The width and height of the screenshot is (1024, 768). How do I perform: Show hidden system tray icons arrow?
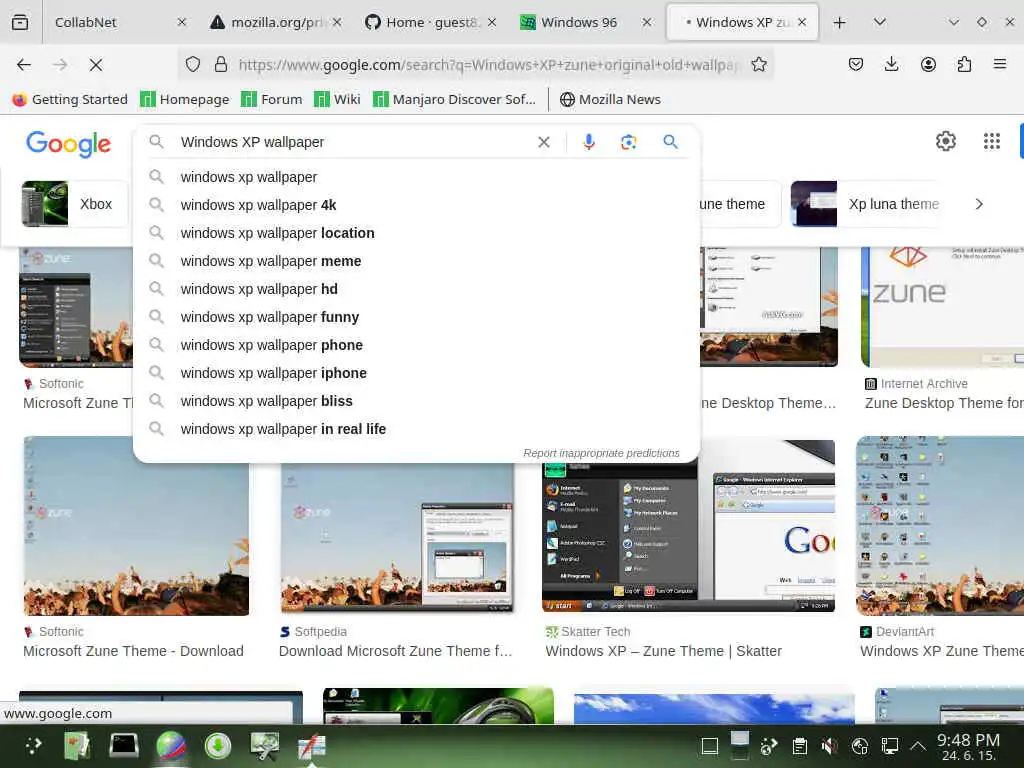[x=918, y=746]
